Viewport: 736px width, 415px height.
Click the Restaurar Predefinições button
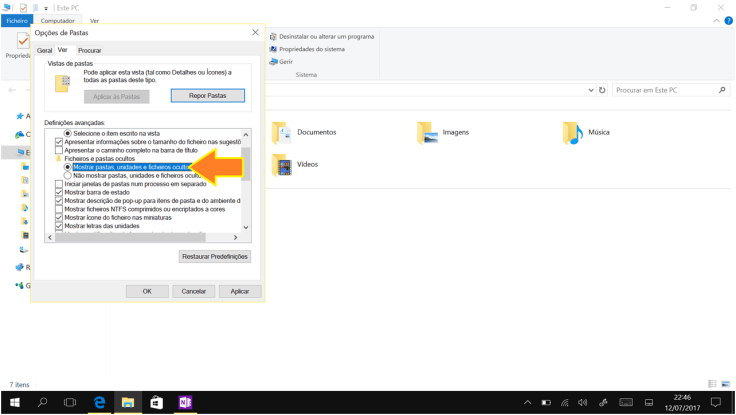pyautogui.click(x=215, y=256)
